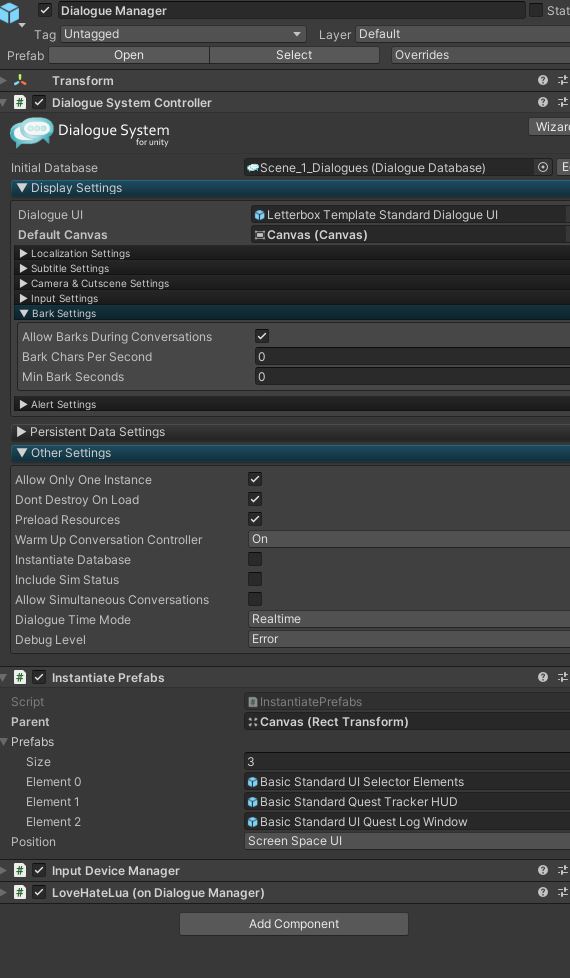Open help for LoveHateLua component
This screenshot has height=978, width=570.
(x=543, y=893)
